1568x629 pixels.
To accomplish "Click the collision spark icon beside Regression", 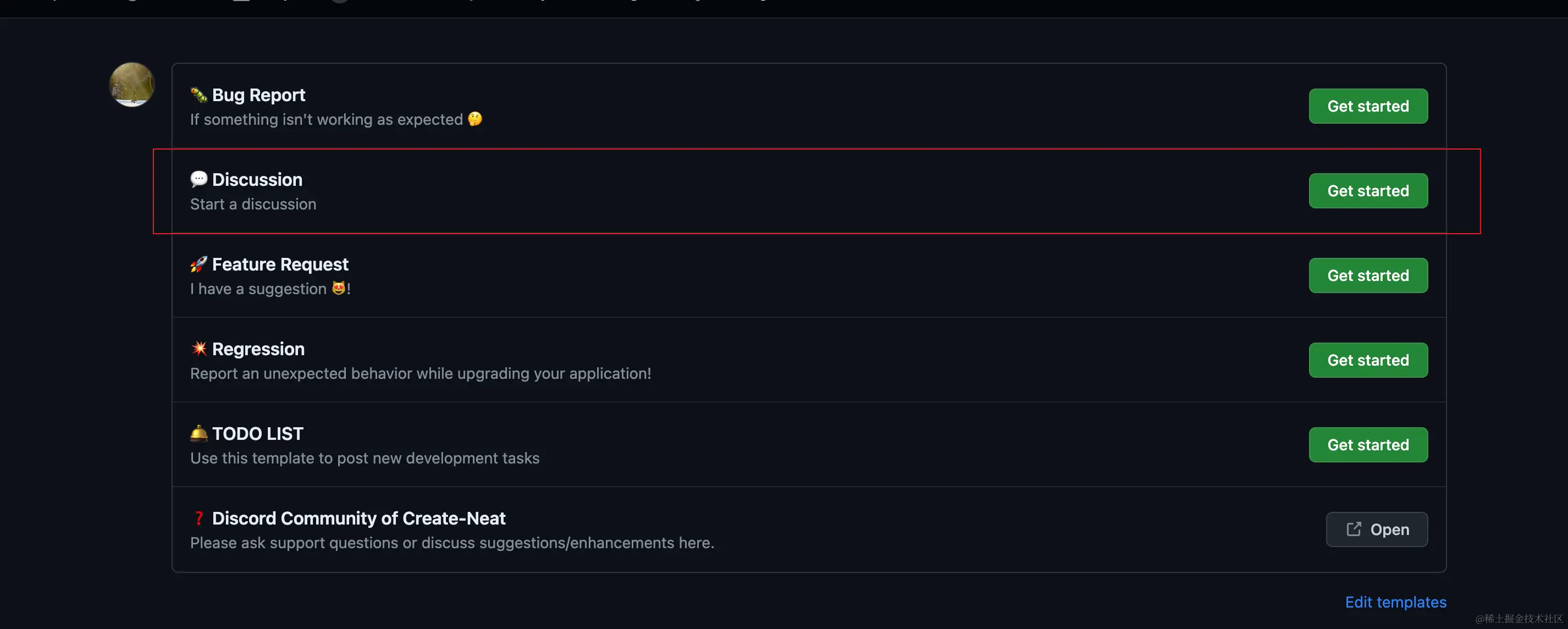I will [198, 348].
